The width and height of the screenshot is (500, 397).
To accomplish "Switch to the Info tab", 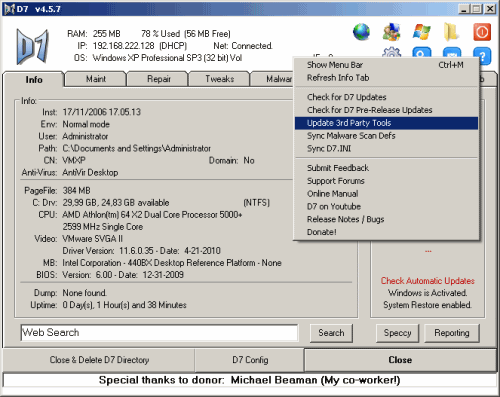I will (x=33, y=80).
